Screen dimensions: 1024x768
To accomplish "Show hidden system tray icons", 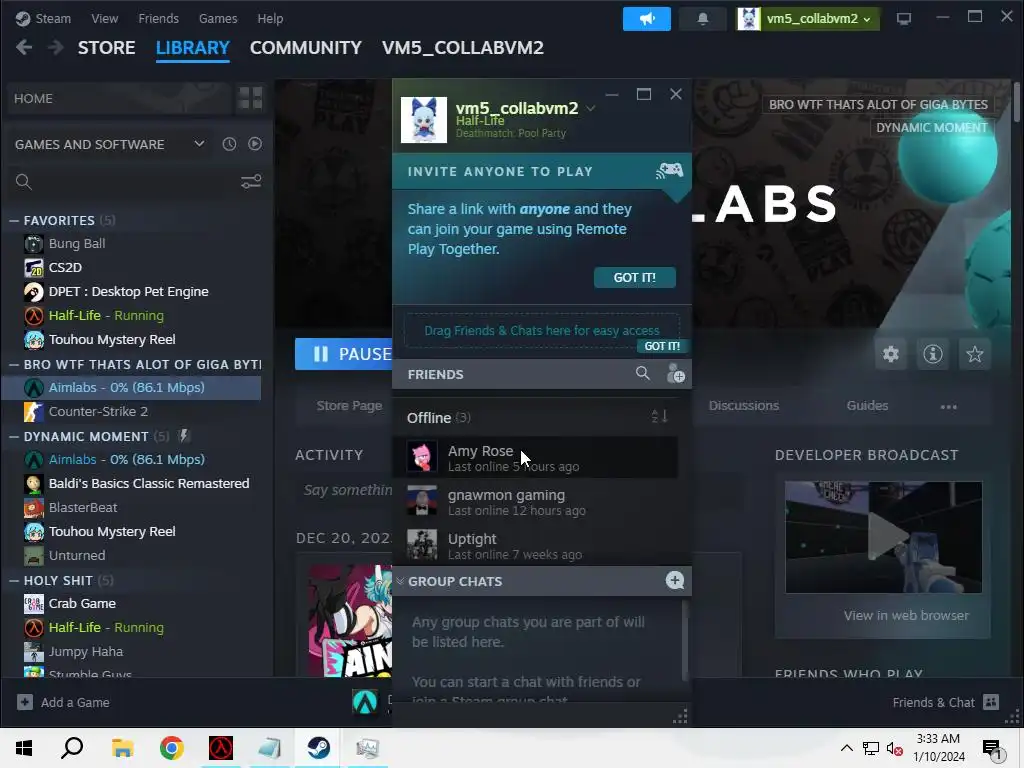I will [846, 748].
